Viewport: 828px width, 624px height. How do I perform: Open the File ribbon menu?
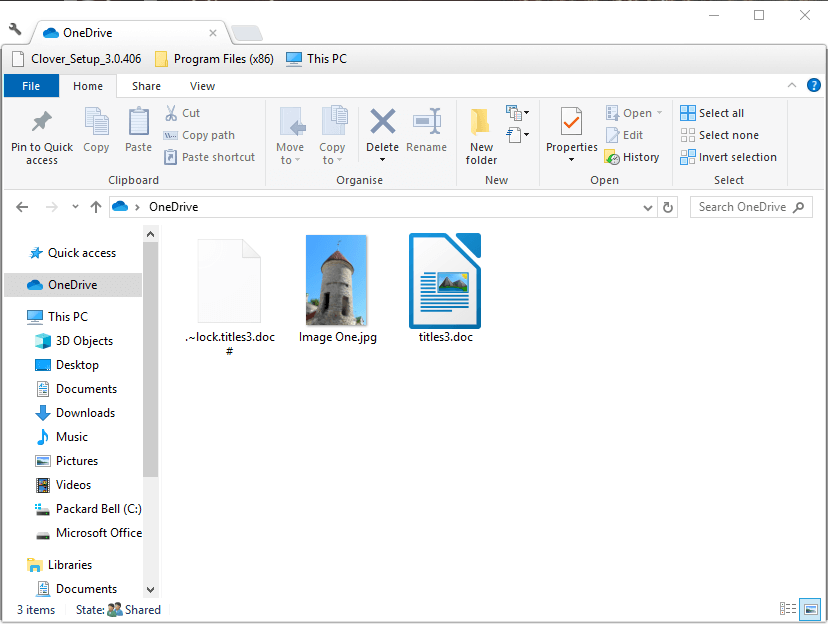click(31, 86)
